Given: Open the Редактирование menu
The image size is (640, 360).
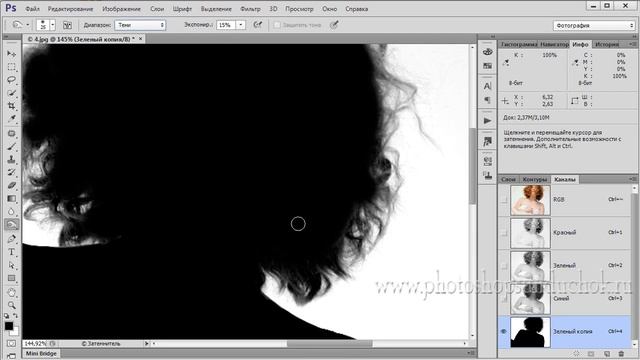Looking at the screenshot, I should (70, 9).
